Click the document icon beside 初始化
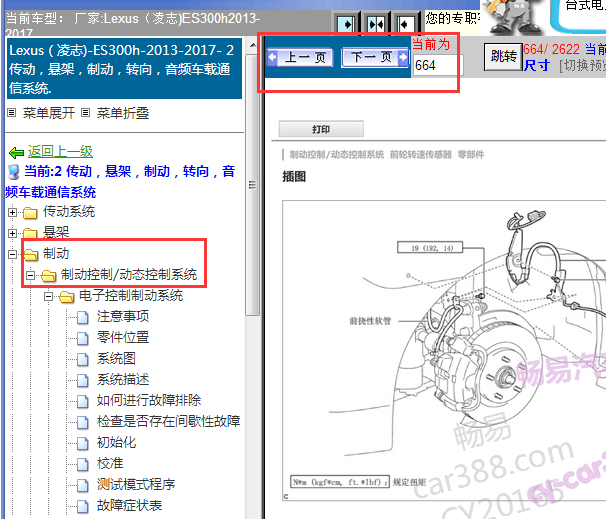Viewport: 606px width, 519px height. 82,443
